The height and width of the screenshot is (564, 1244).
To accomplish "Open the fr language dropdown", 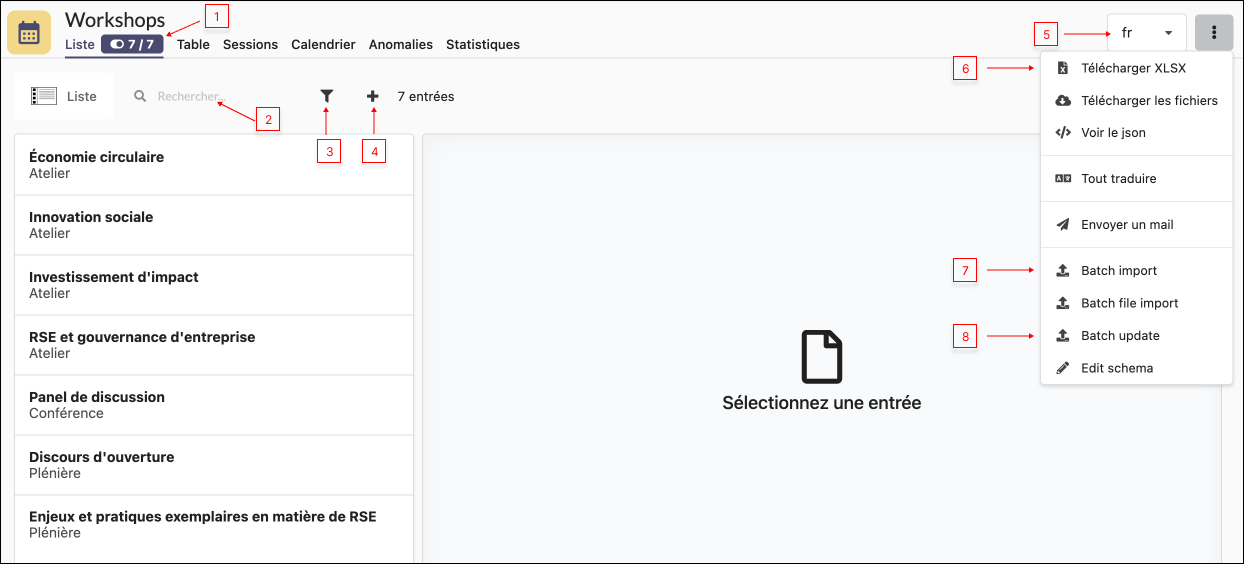I will 1146,33.
